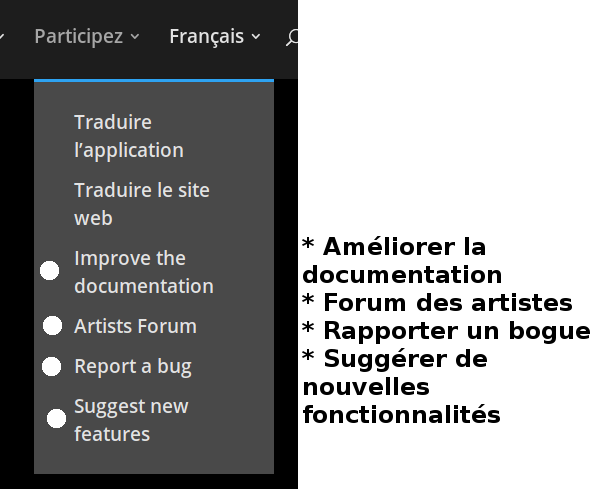Expand the Participez dropdown chevron
The width and height of the screenshot is (600, 489).
point(135,37)
